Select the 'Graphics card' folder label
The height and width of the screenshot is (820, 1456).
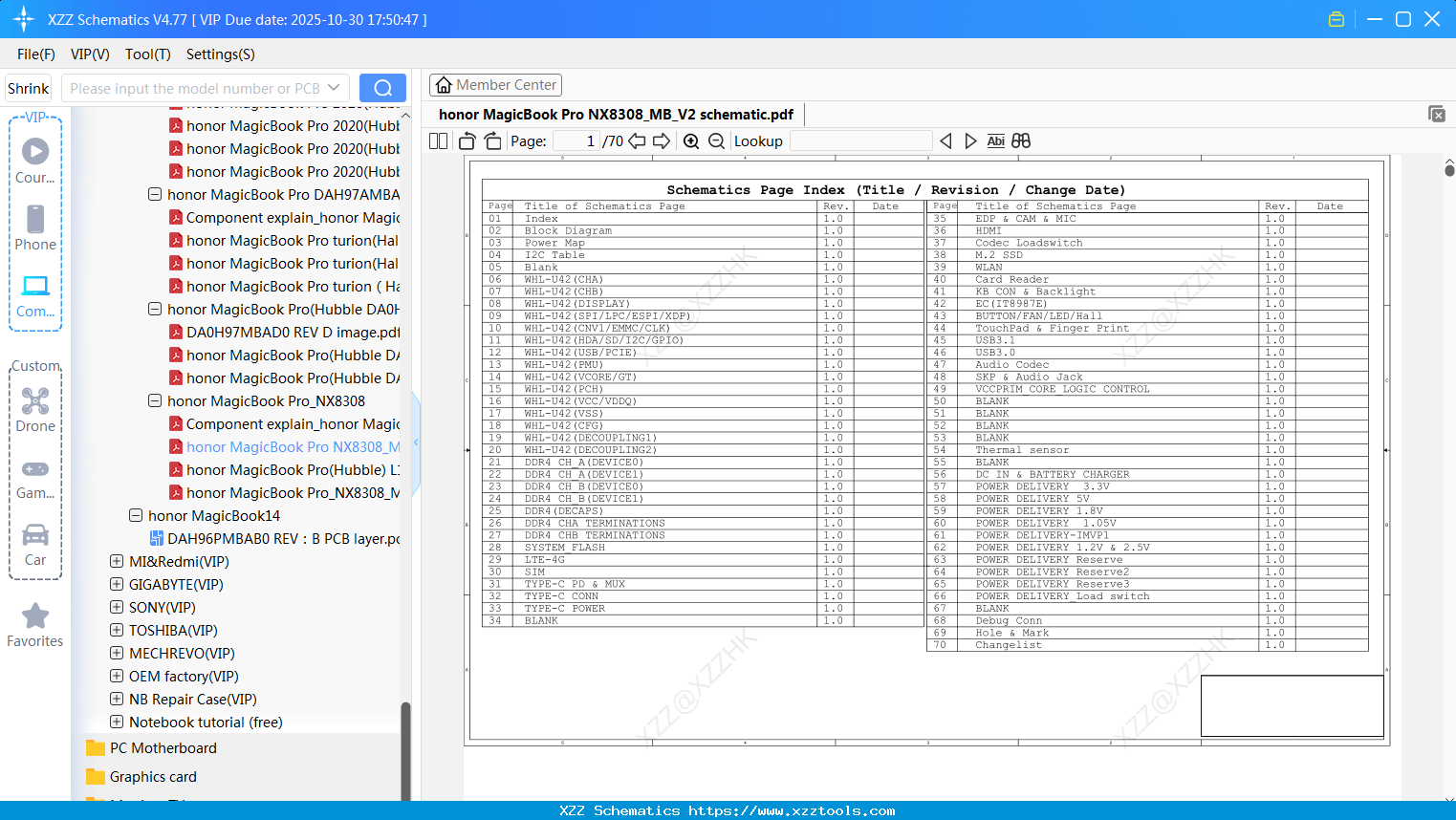tap(153, 777)
